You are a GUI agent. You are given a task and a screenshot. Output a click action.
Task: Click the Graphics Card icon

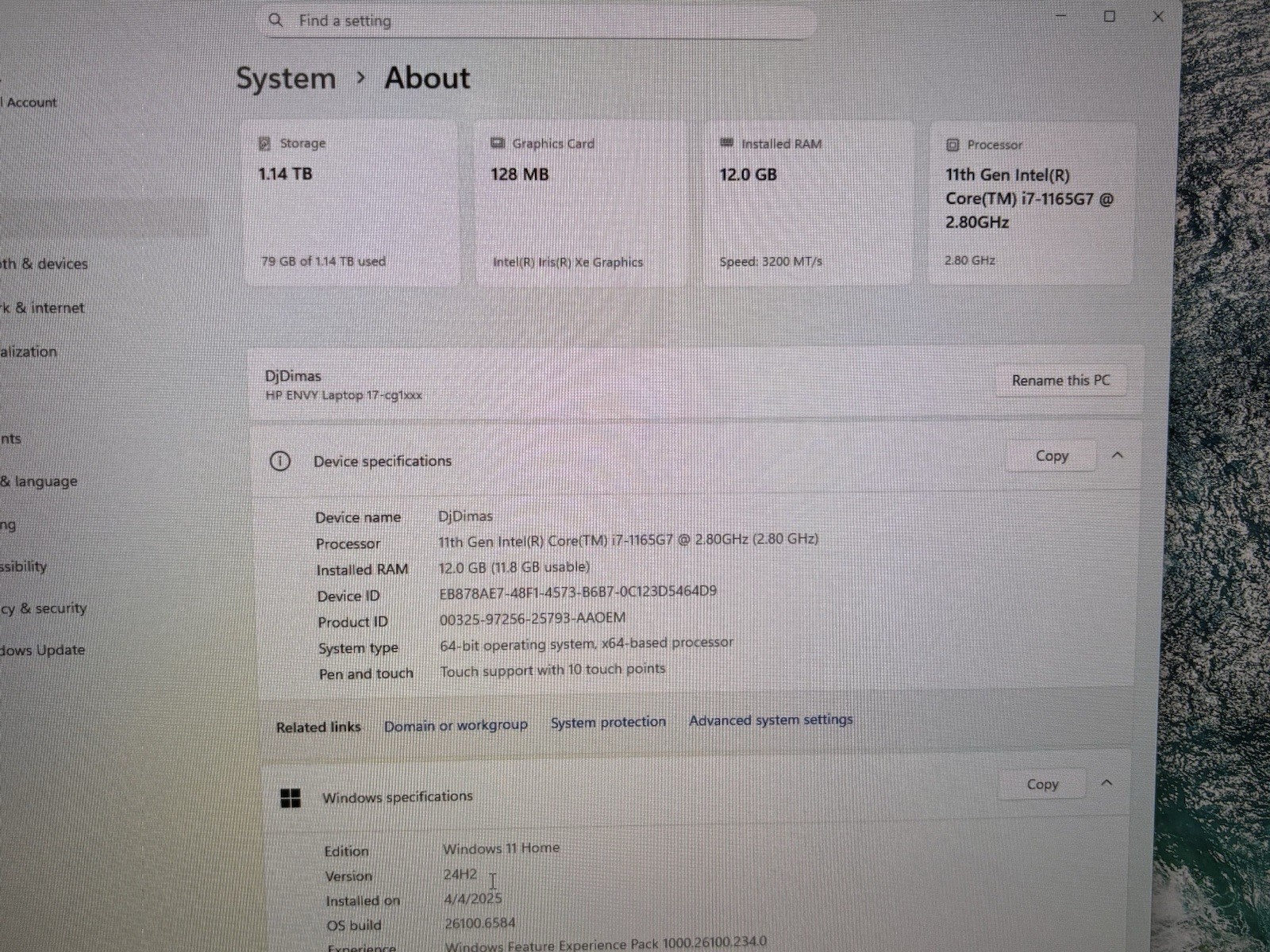(x=498, y=144)
